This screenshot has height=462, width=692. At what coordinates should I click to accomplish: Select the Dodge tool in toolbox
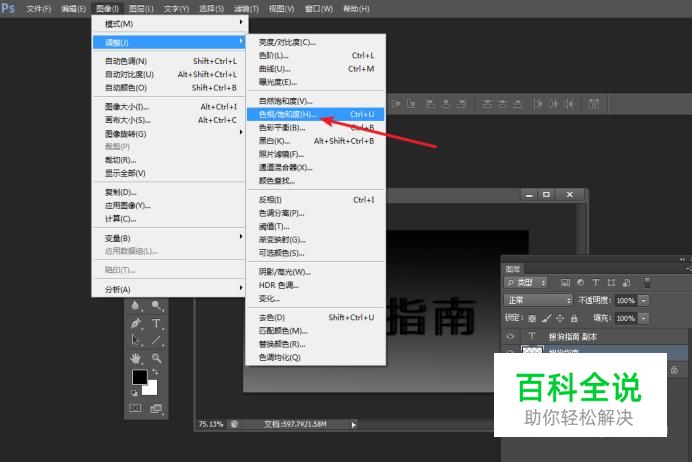pos(156,305)
